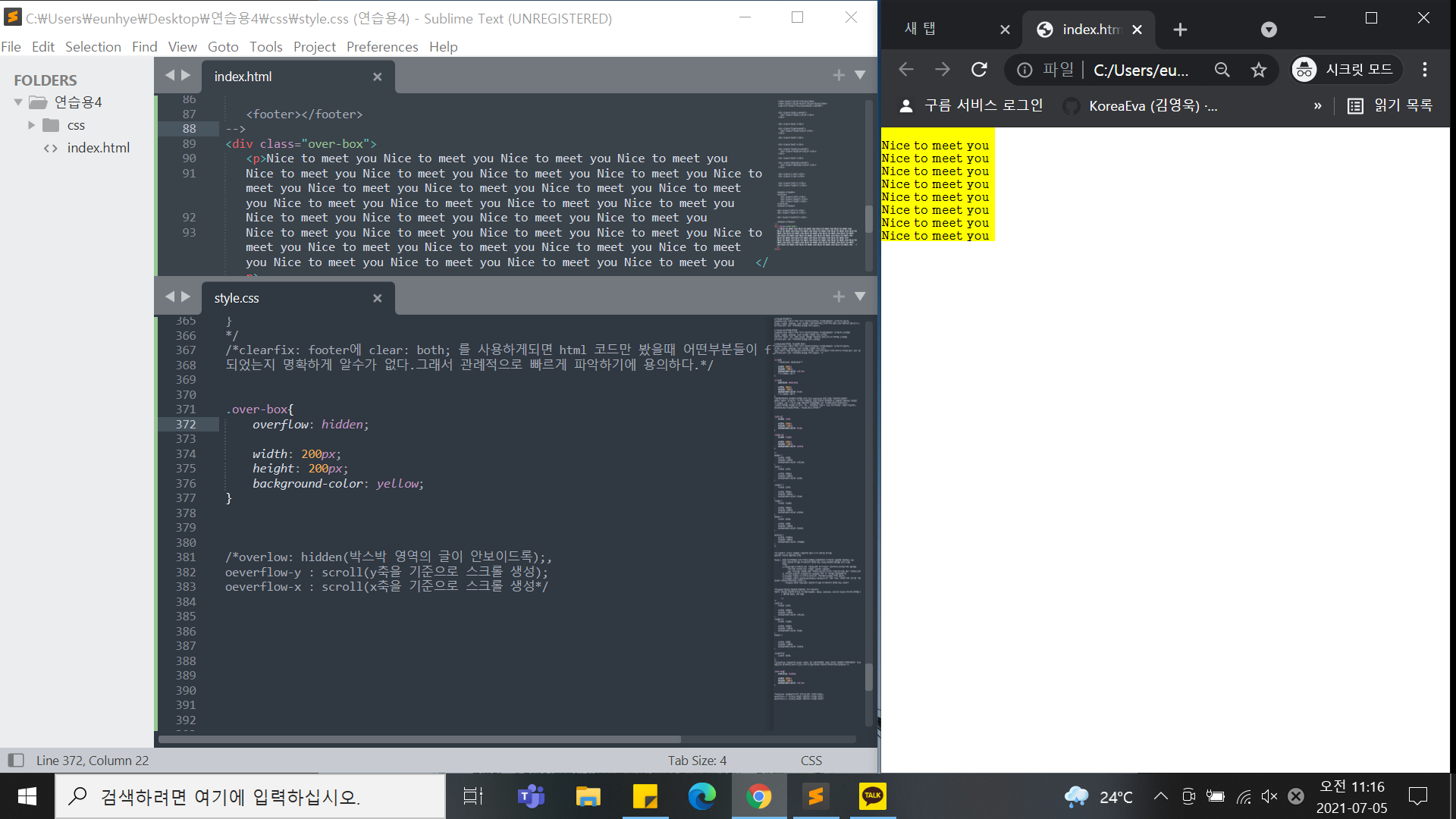1456x819 pixels.
Task: Close the style.css tab
Action: click(x=377, y=298)
